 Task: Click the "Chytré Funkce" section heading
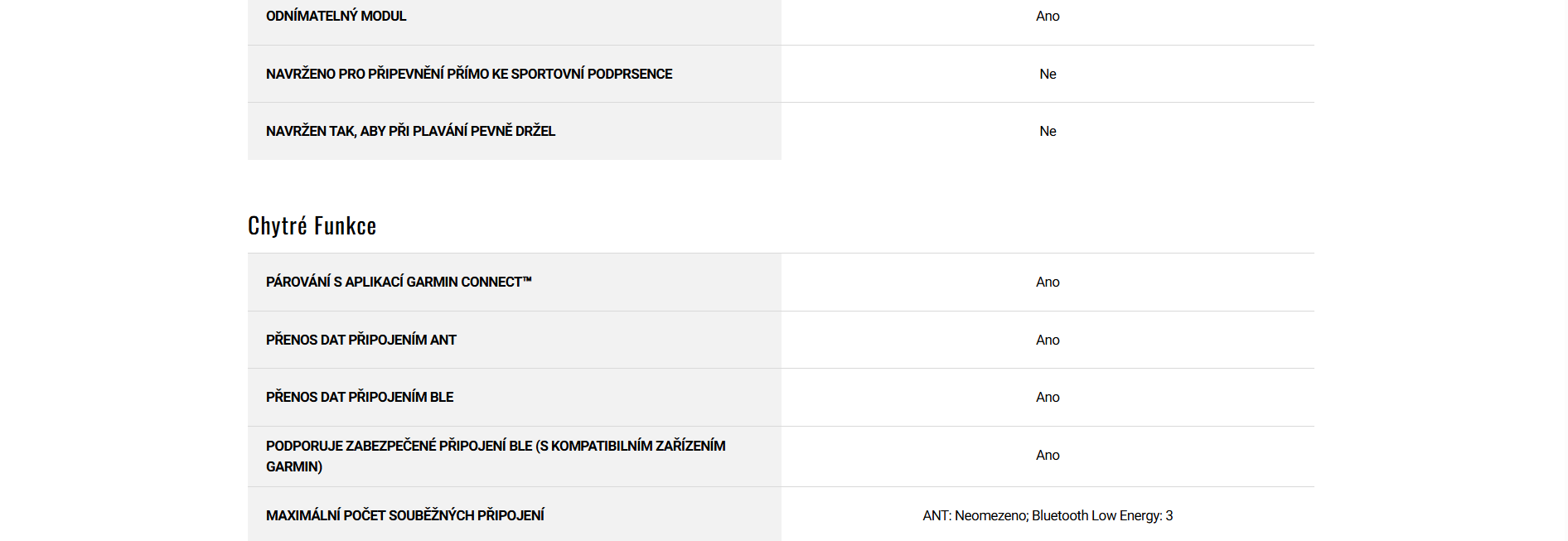(312, 225)
